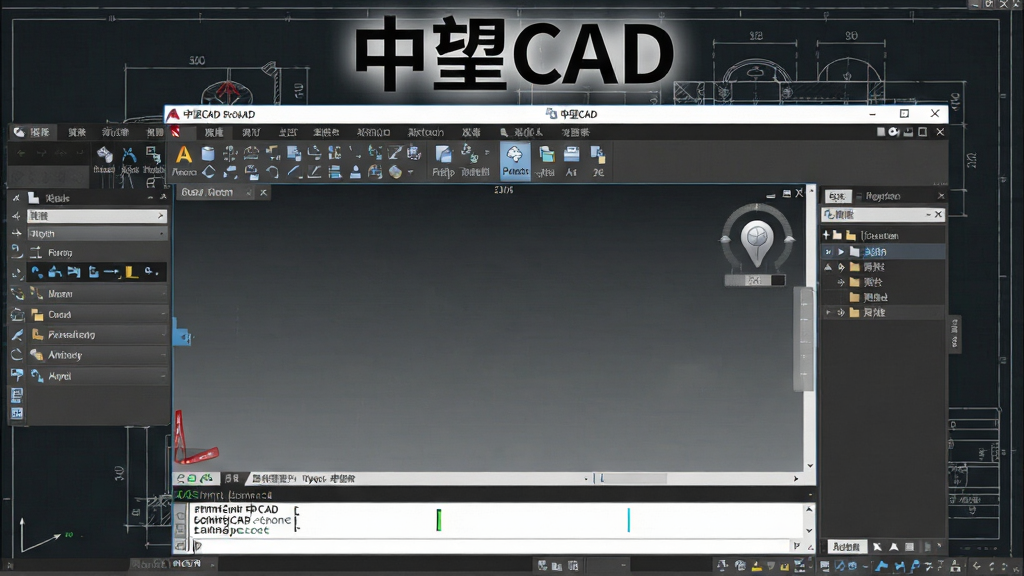Screen dimensions: 1024x576
Task: Expand the Antrady row in left panel
Action: tap(97, 355)
